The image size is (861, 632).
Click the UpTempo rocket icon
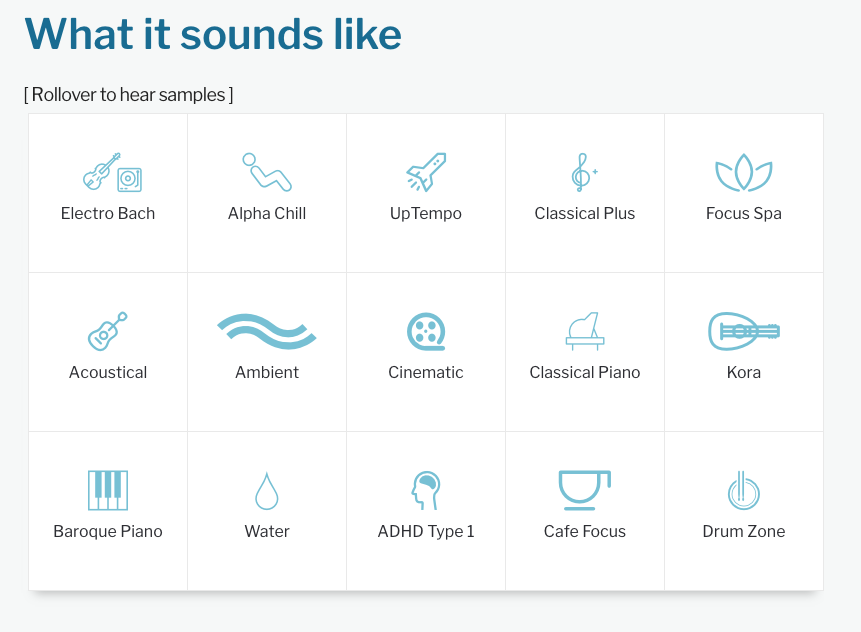click(426, 172)
